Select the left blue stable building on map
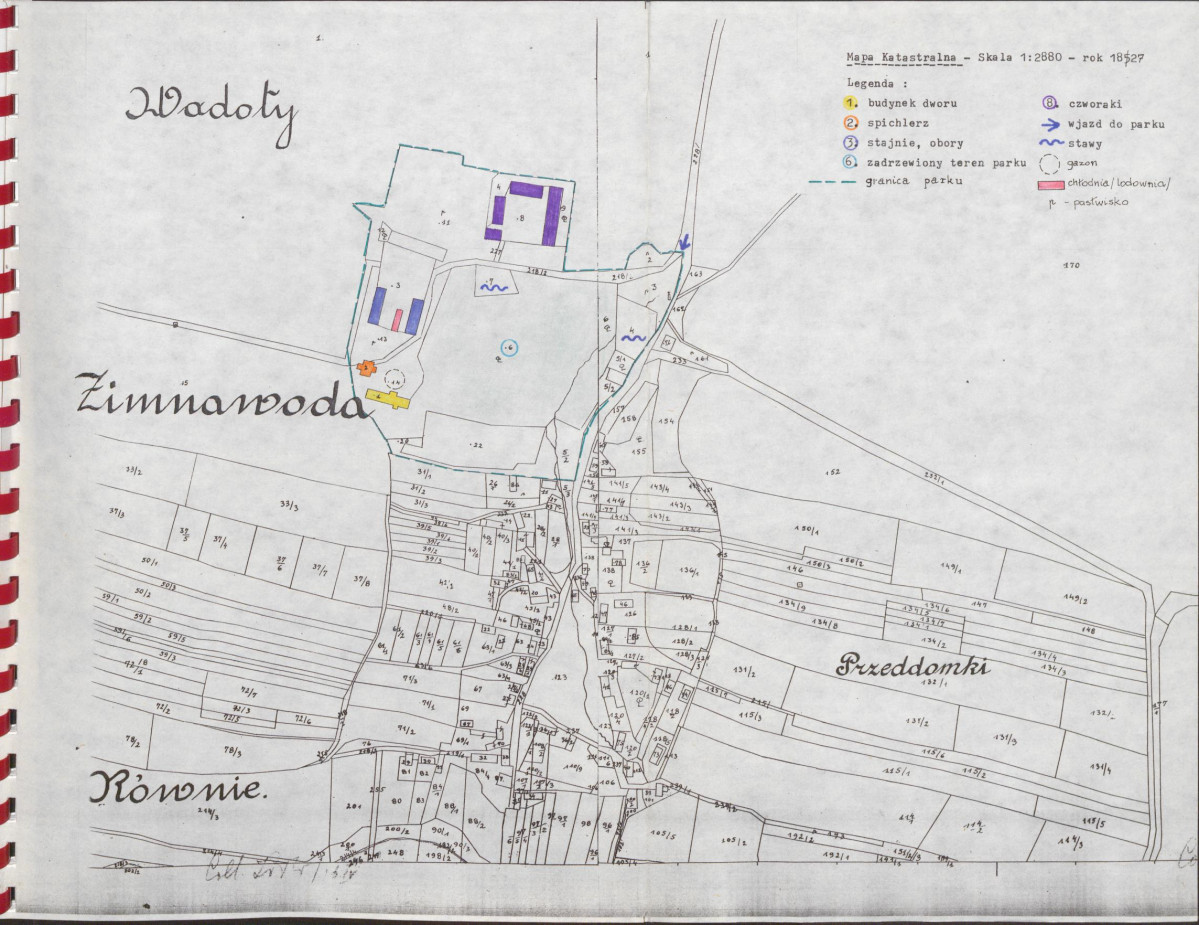This screenshot has width=1199, height=925. point(379,307)
